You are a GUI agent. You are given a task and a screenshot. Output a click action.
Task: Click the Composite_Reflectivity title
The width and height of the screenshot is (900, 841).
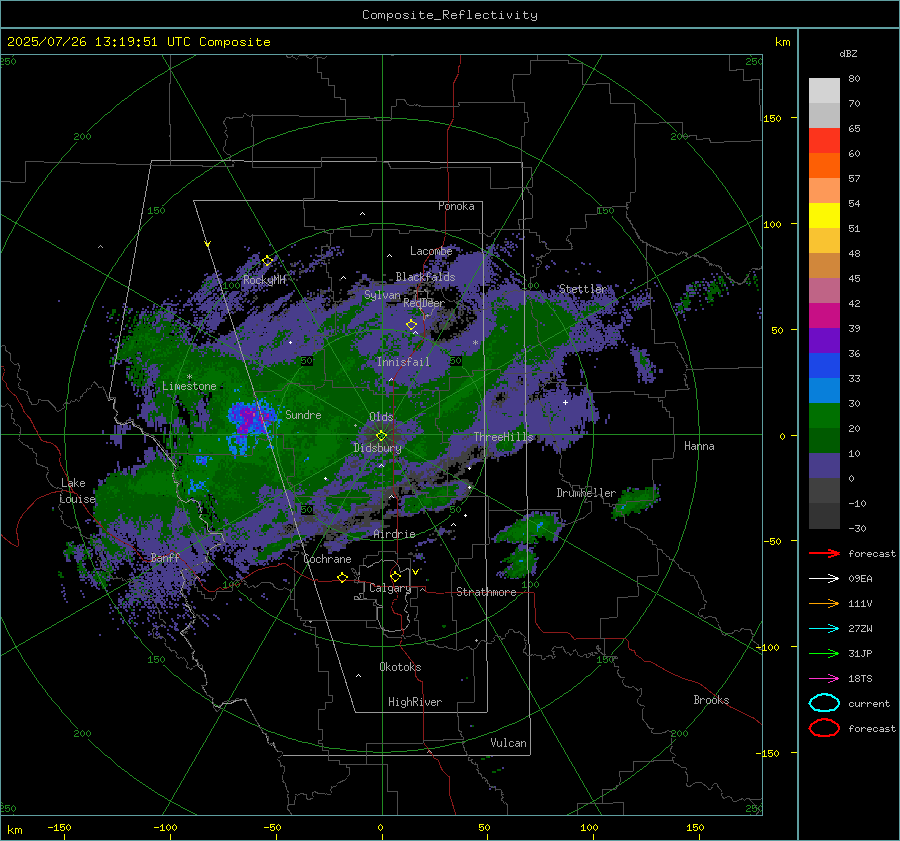[449, 15]
